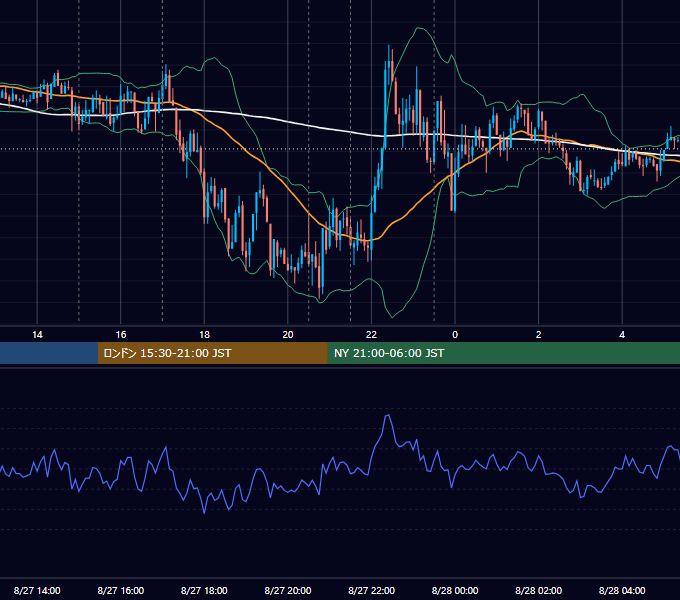
Task: Select the NY 21:00-06:00 JST session bar
Action: 503,353
